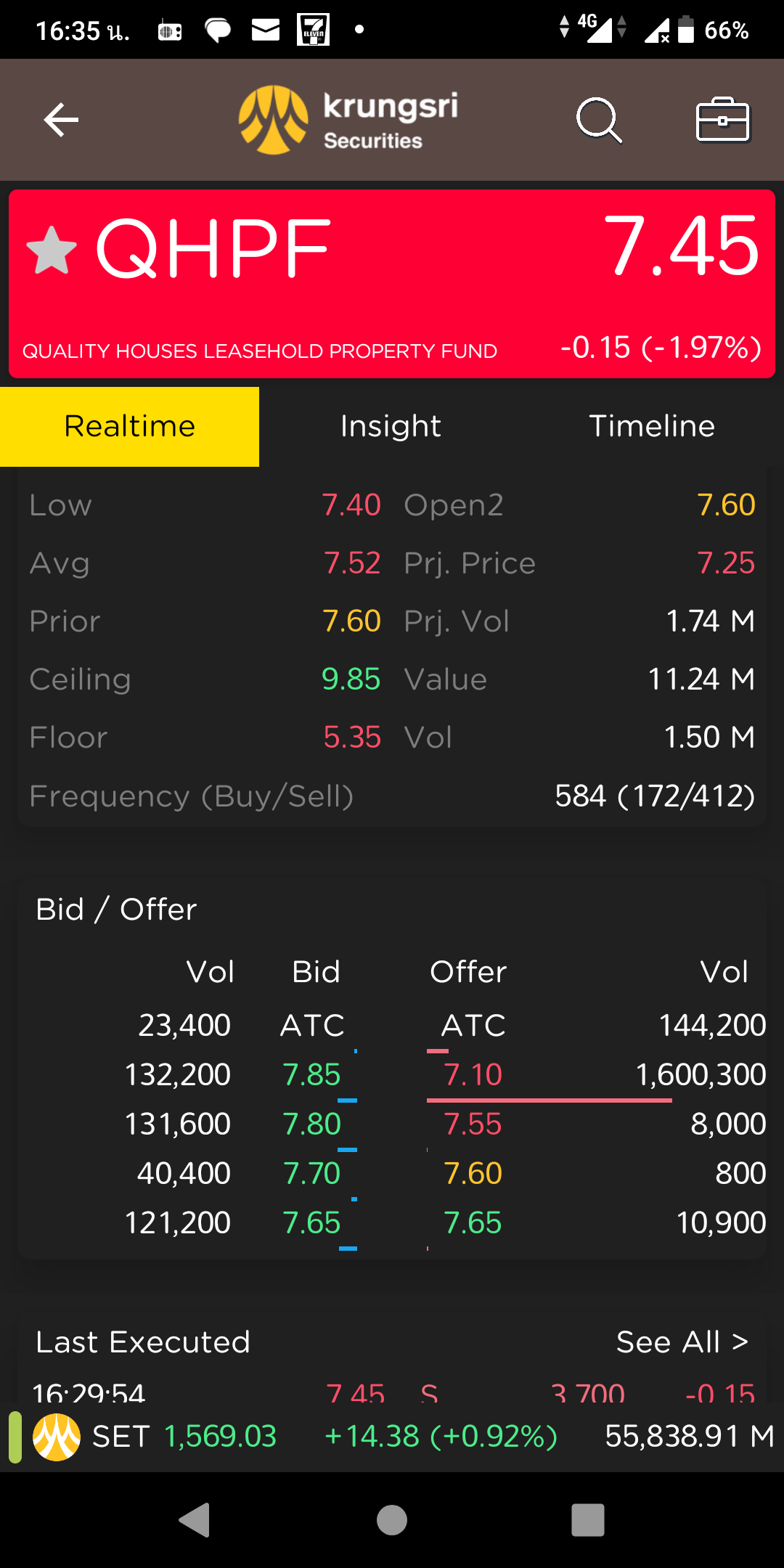784x1568 pixels.
Task: Tap the SET index value 1,569.03
Action: pyautogui.click(x=221, y=1437)
